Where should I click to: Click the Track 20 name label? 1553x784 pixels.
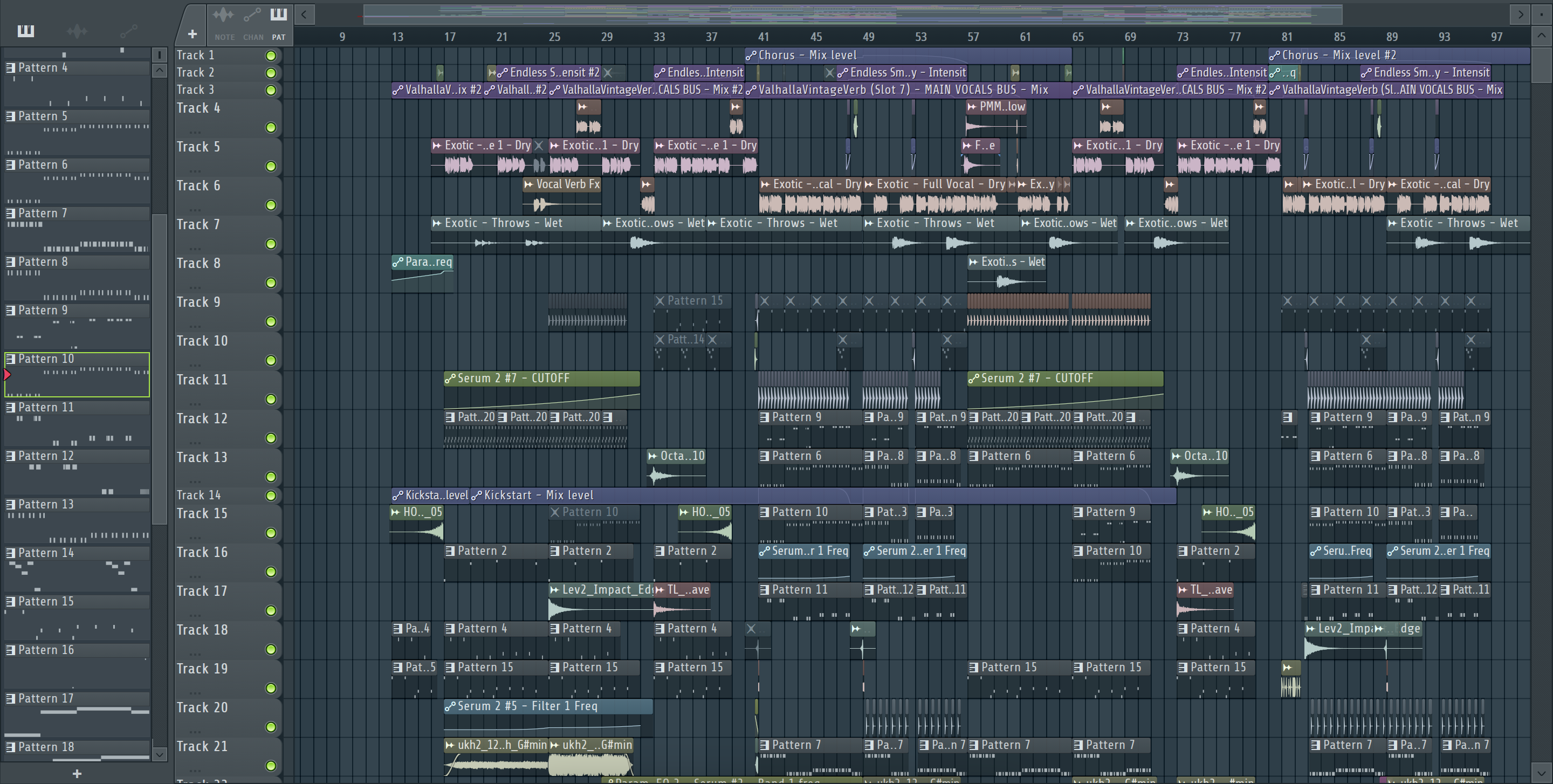(202, 708)
